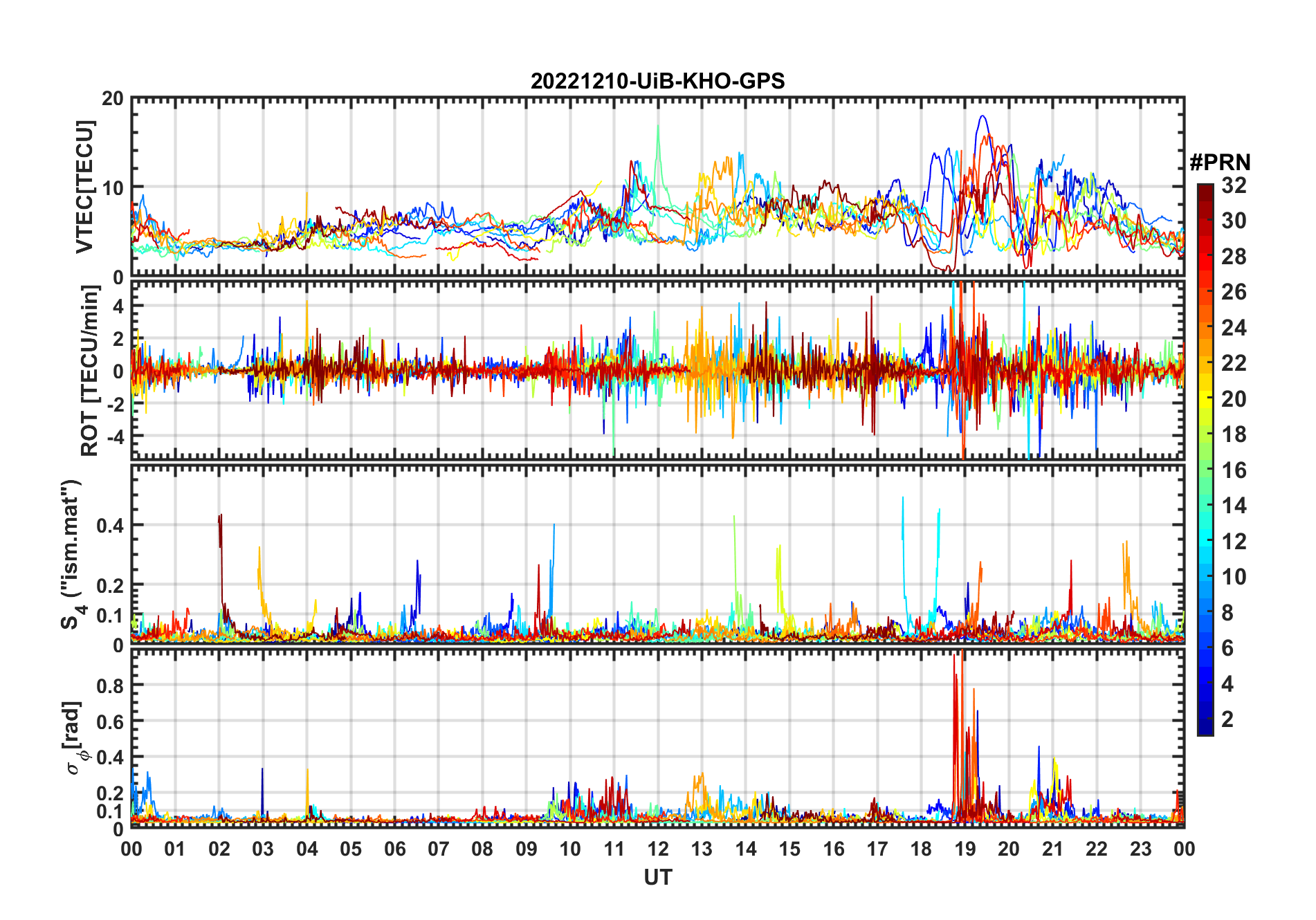
Task: Select colorbar tick label "28"
Action: click(x=1234, y=257)
